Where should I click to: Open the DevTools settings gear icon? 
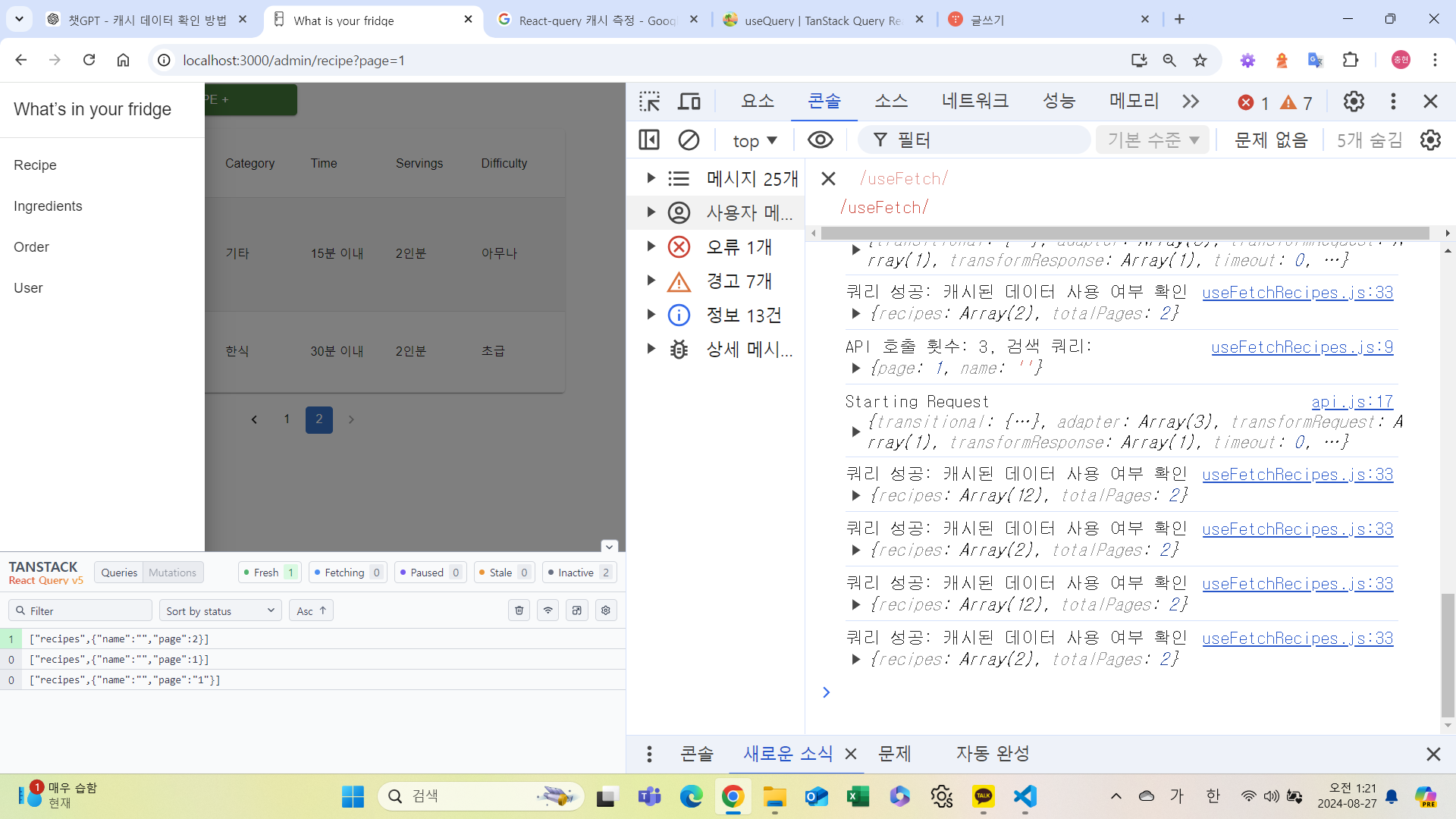(x=1354, y=102)
